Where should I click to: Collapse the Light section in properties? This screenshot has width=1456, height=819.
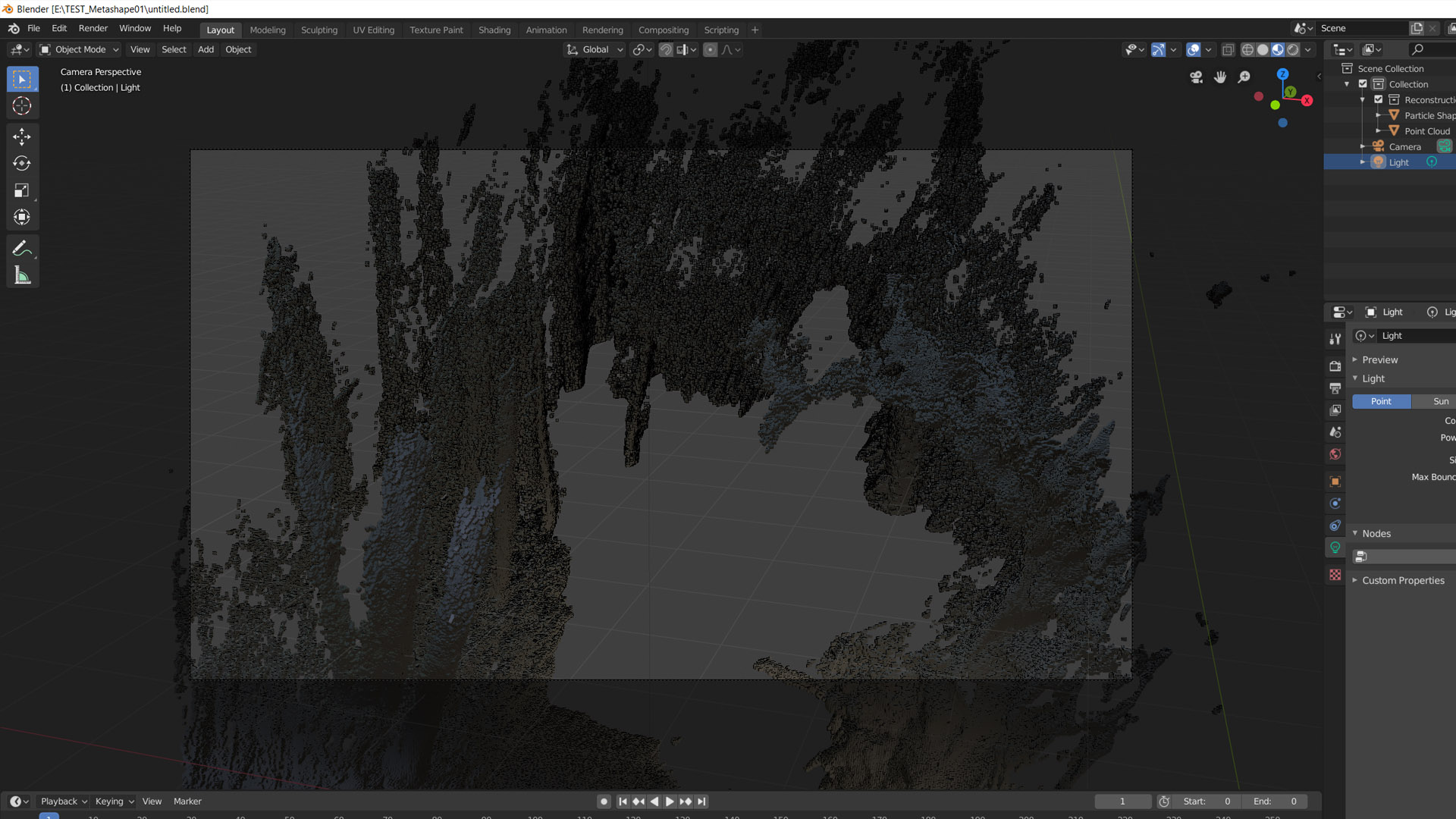1357,378
